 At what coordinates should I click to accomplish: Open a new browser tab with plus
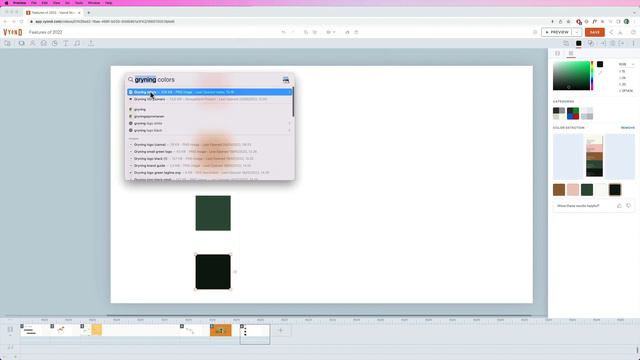(88, 13)
